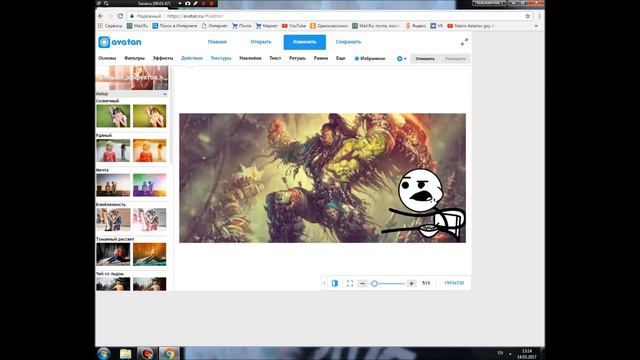The image size is (640, 360).
Task: Open the Открыть tab
Action: click(261, 42)
